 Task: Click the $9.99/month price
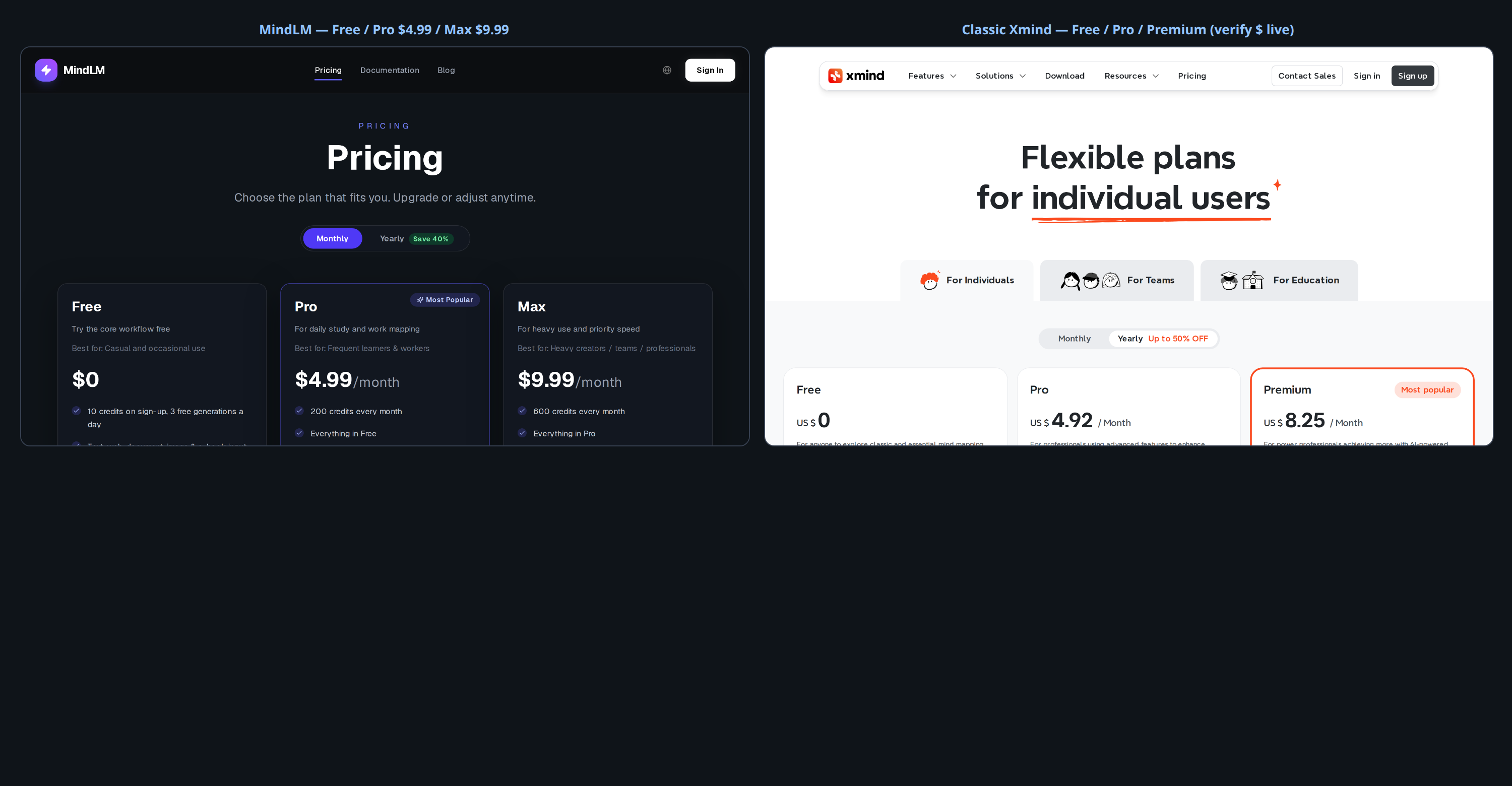pos(570,380)
